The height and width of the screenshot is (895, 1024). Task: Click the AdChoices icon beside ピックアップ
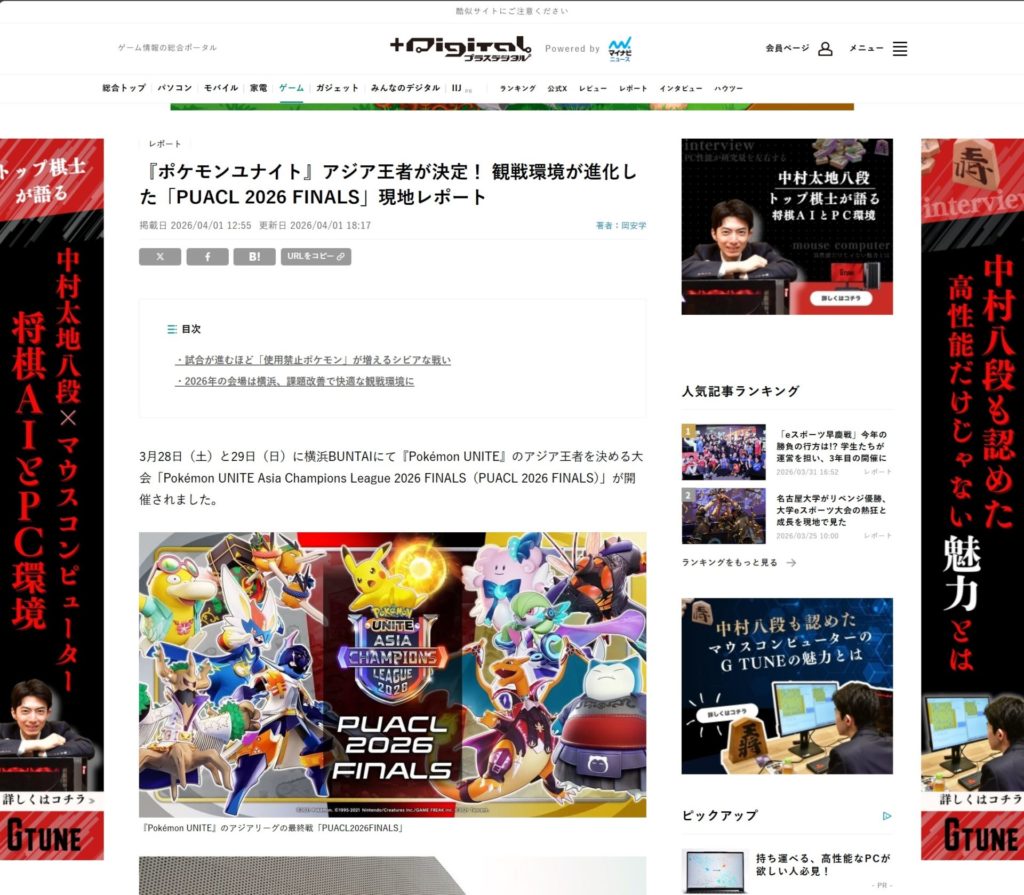click(x=886, y=816)
